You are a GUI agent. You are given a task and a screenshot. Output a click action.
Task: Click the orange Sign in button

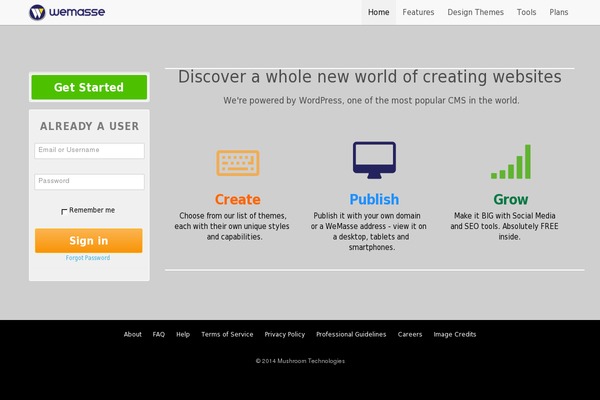click(88, 241)
